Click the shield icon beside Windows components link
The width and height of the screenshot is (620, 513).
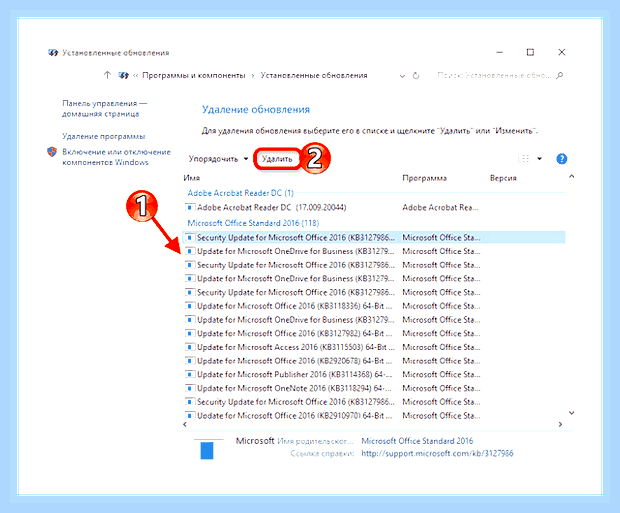pos(52,152)
